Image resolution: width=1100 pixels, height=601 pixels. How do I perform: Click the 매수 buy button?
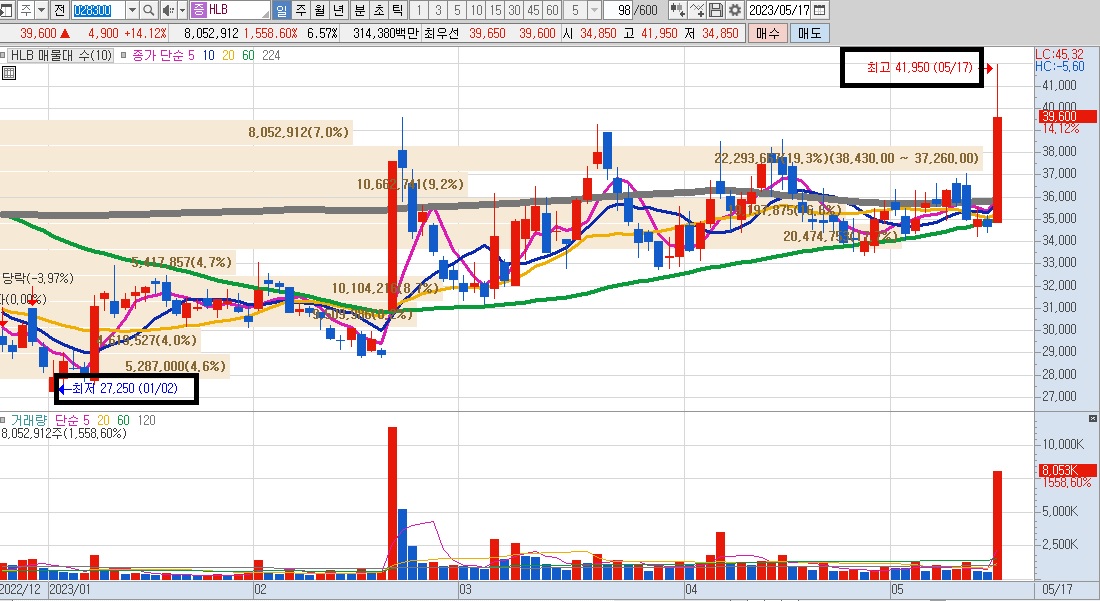[767, 33]
